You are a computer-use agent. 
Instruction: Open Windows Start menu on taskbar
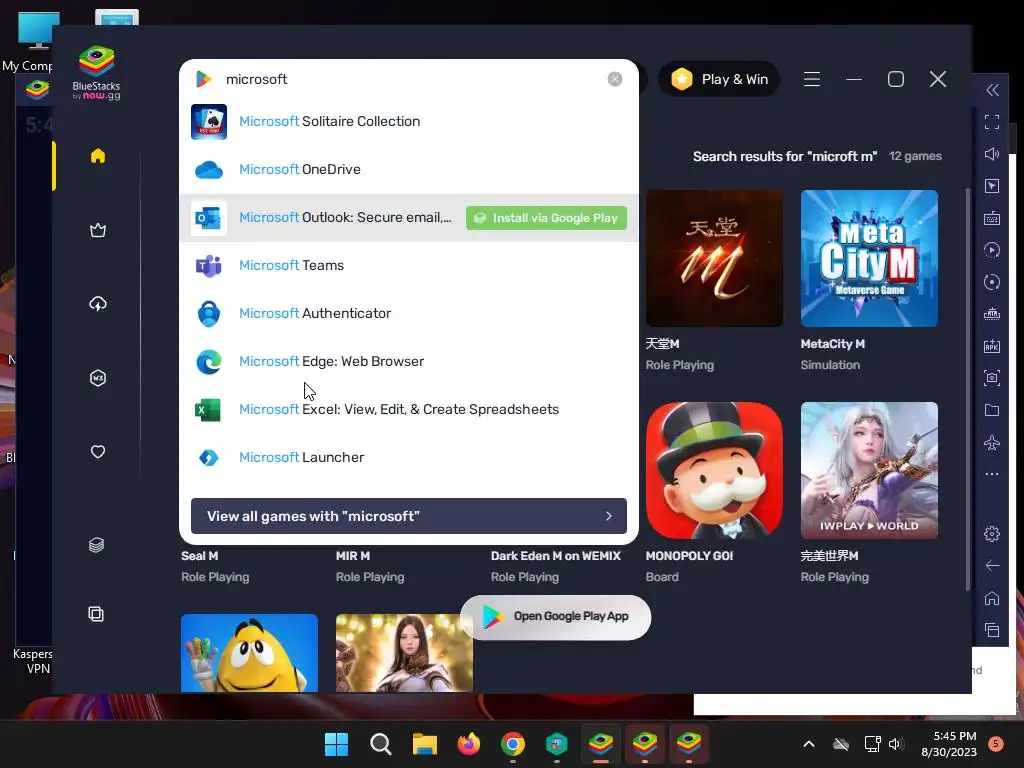pos(337,744)
